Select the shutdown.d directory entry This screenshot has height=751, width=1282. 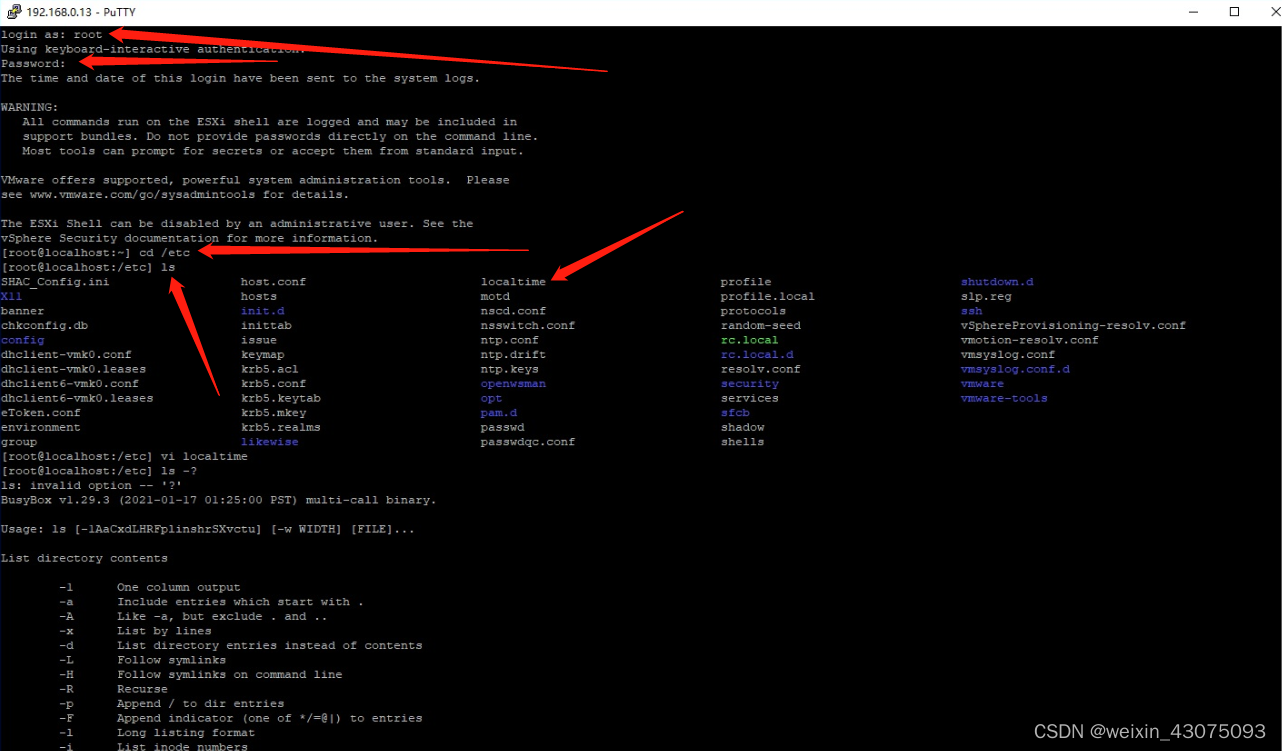pos(997,282)
